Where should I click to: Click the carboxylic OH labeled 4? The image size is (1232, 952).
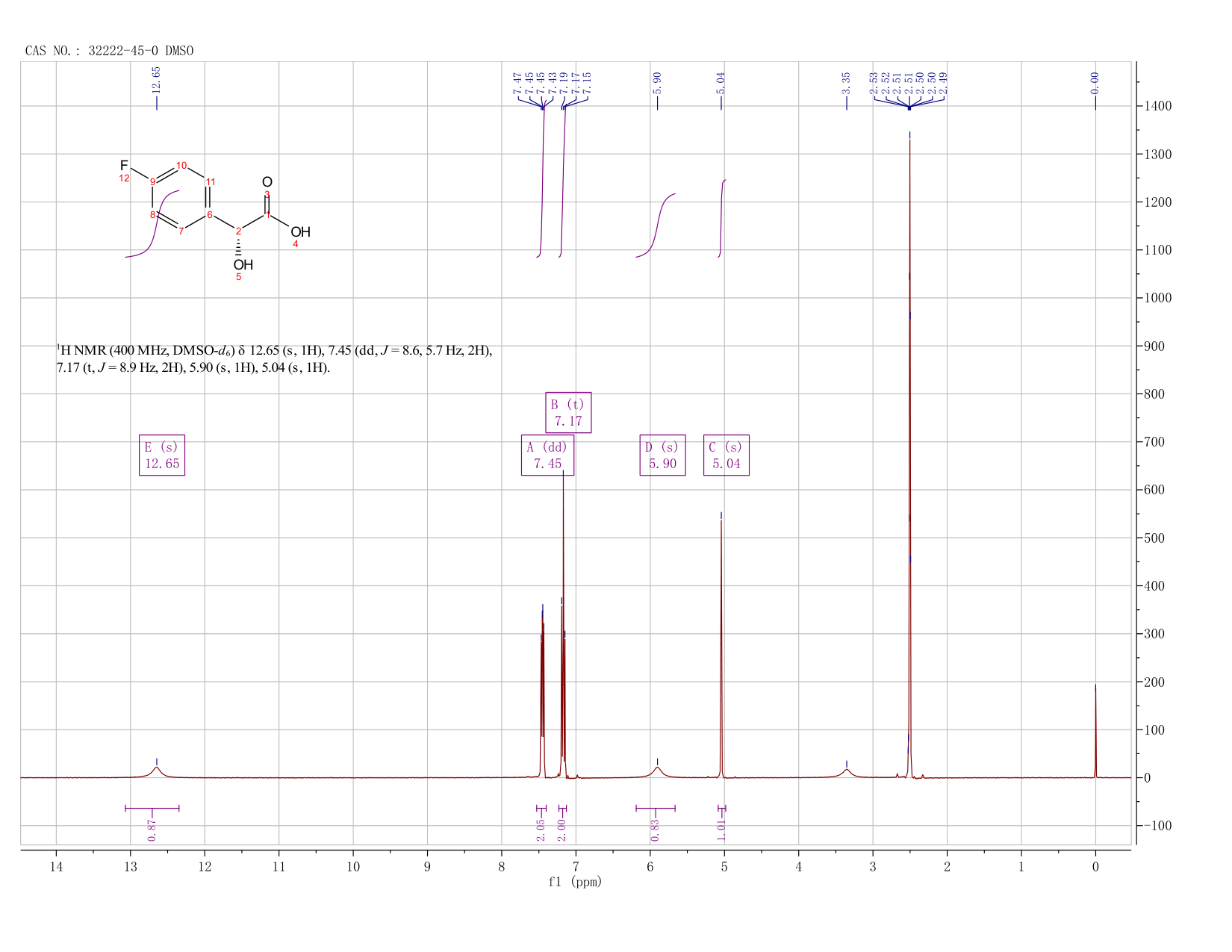tap(300, 232)
